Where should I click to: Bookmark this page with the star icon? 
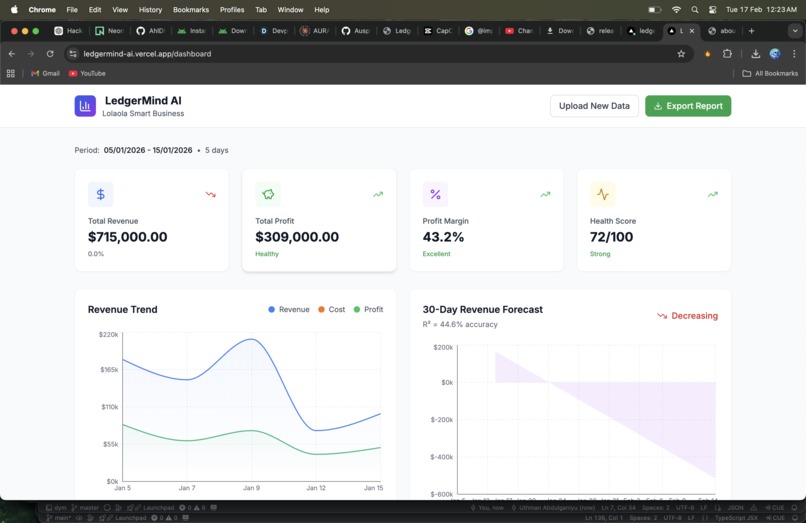coord(681,53)
